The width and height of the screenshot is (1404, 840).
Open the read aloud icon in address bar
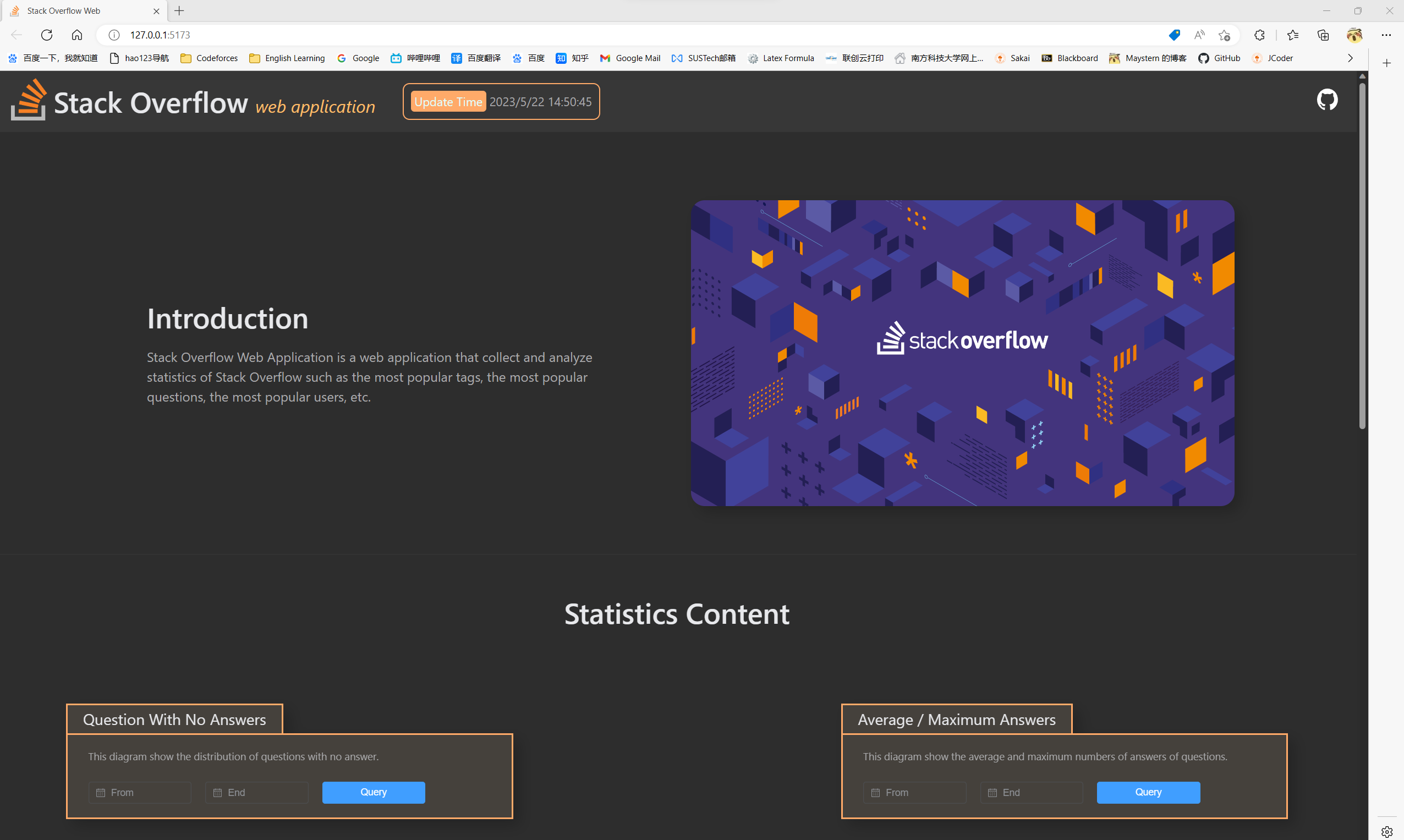tap(1199, 35)
